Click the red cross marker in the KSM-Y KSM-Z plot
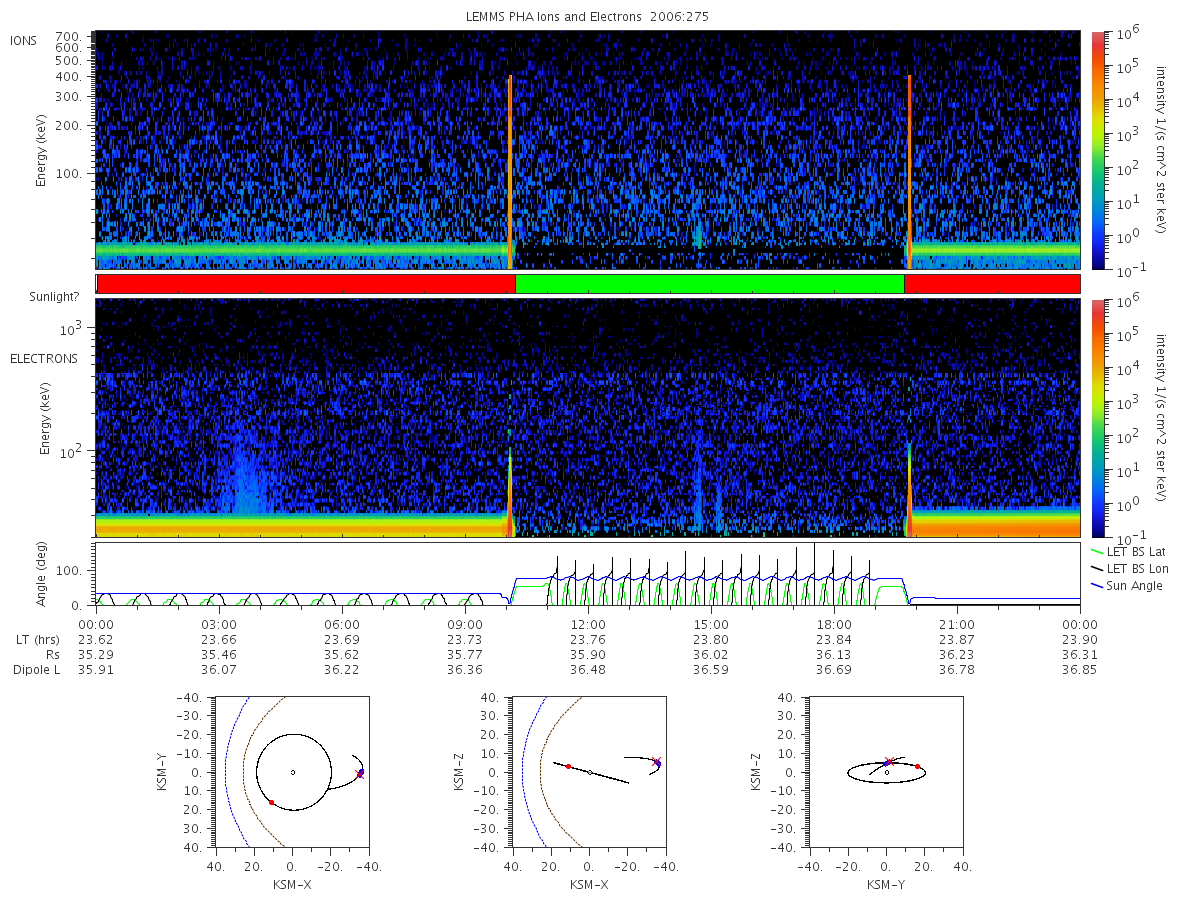Screen dimensions: 1200x900 click(x=888, y=761)
